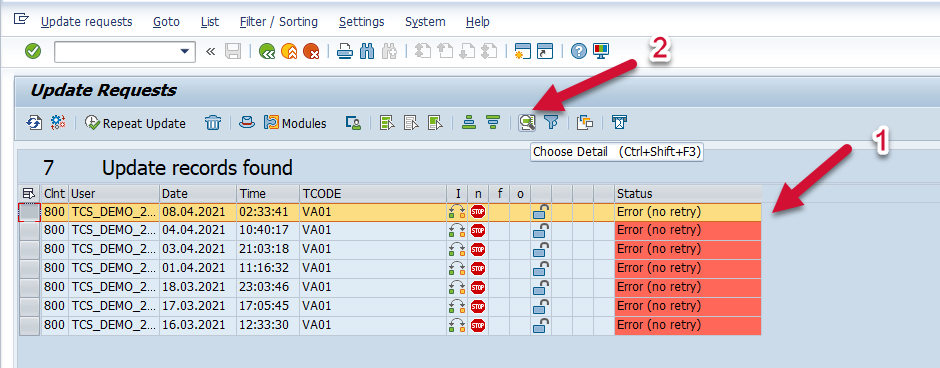Viewport: 940px width, 368px height.
Task: Select row dated 04.04.2021 via row selector
Action: tap(29, 231)
